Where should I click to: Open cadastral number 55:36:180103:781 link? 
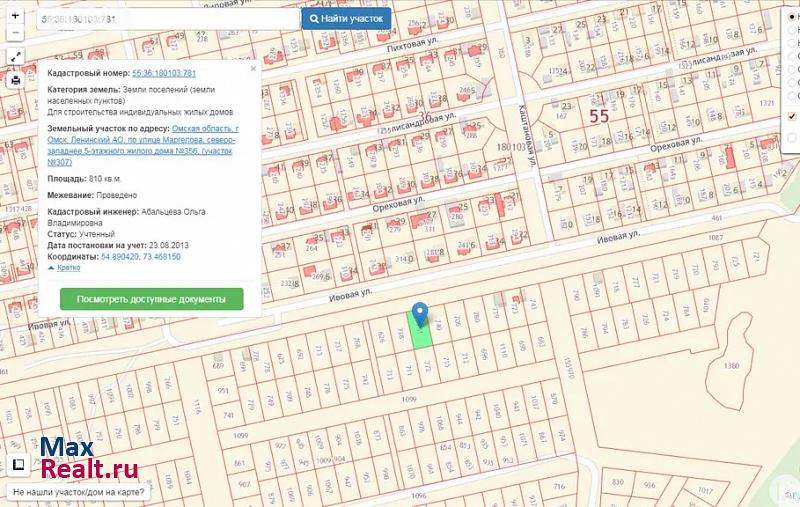coord(163,73)
